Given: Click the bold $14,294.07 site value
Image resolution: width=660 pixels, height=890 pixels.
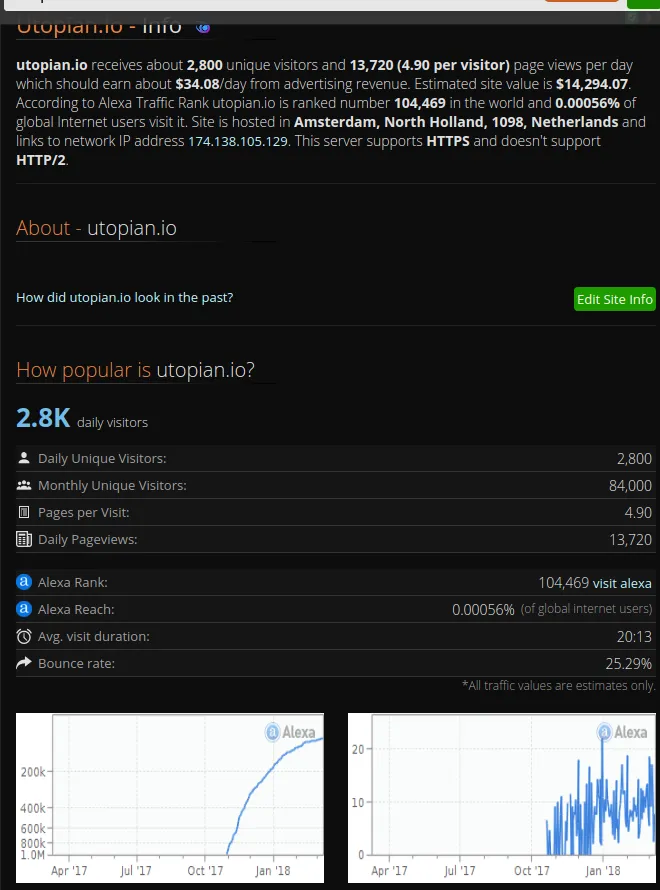Looking at the screenshot, I should [592, 85].
